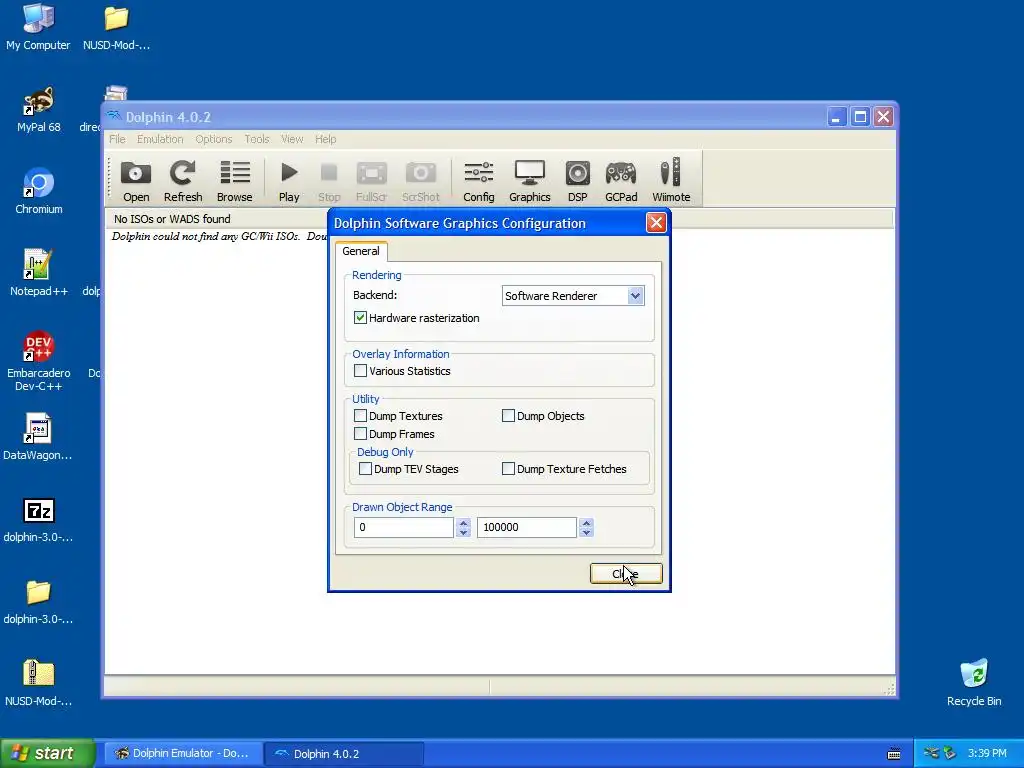Click the Refresh toolbar icon
The image size is (1024, 768).
click(x=183, y=182)
